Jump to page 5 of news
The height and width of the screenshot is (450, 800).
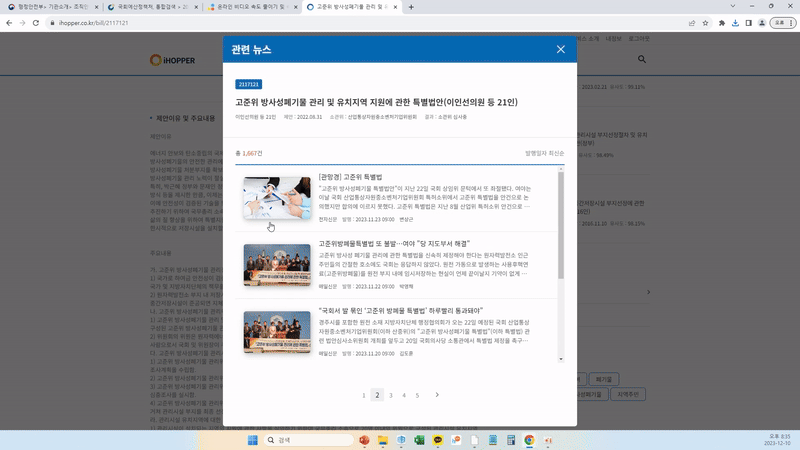(x=417, y=395)
